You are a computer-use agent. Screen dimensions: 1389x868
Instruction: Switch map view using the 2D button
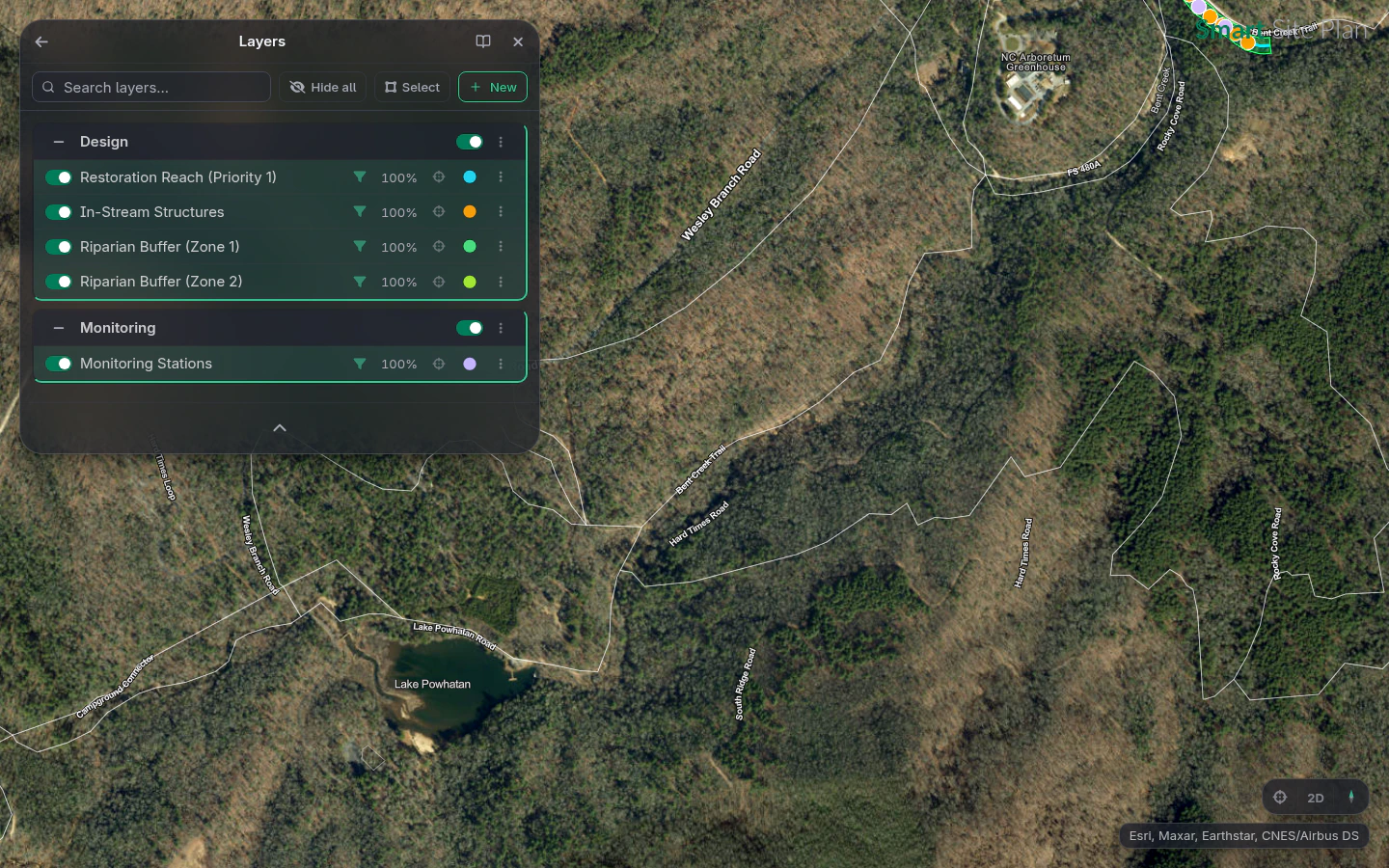[x=1316, y=798]
